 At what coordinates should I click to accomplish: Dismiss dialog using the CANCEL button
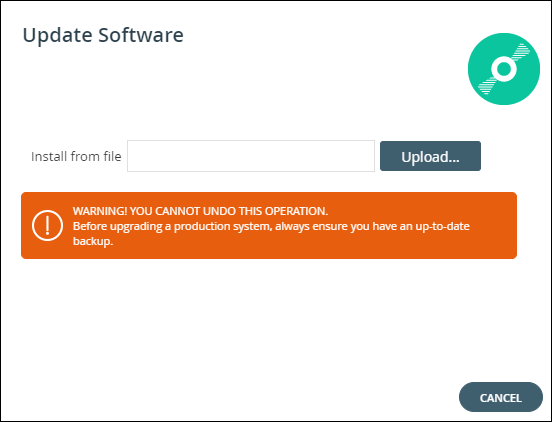[501, 397]
